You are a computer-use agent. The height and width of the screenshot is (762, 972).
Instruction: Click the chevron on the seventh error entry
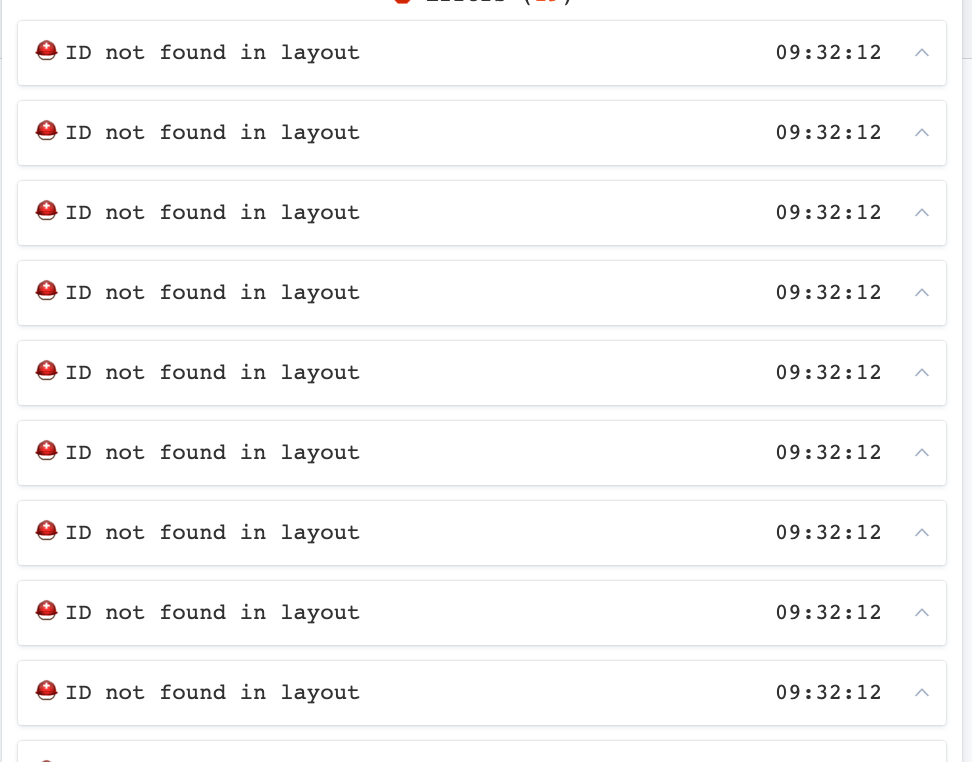[x=921, y=532]
